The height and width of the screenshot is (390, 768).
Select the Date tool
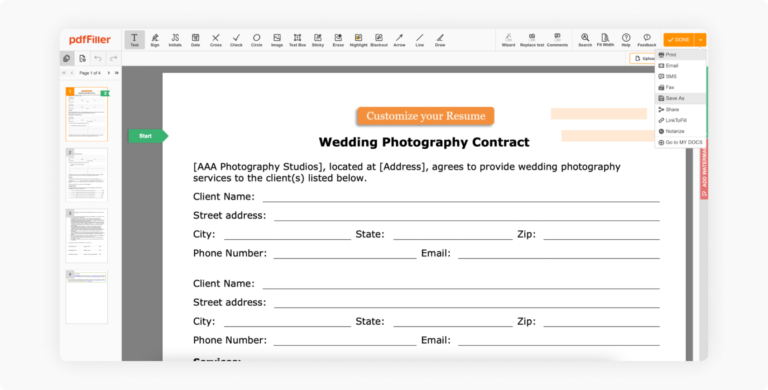coord(195,40)
